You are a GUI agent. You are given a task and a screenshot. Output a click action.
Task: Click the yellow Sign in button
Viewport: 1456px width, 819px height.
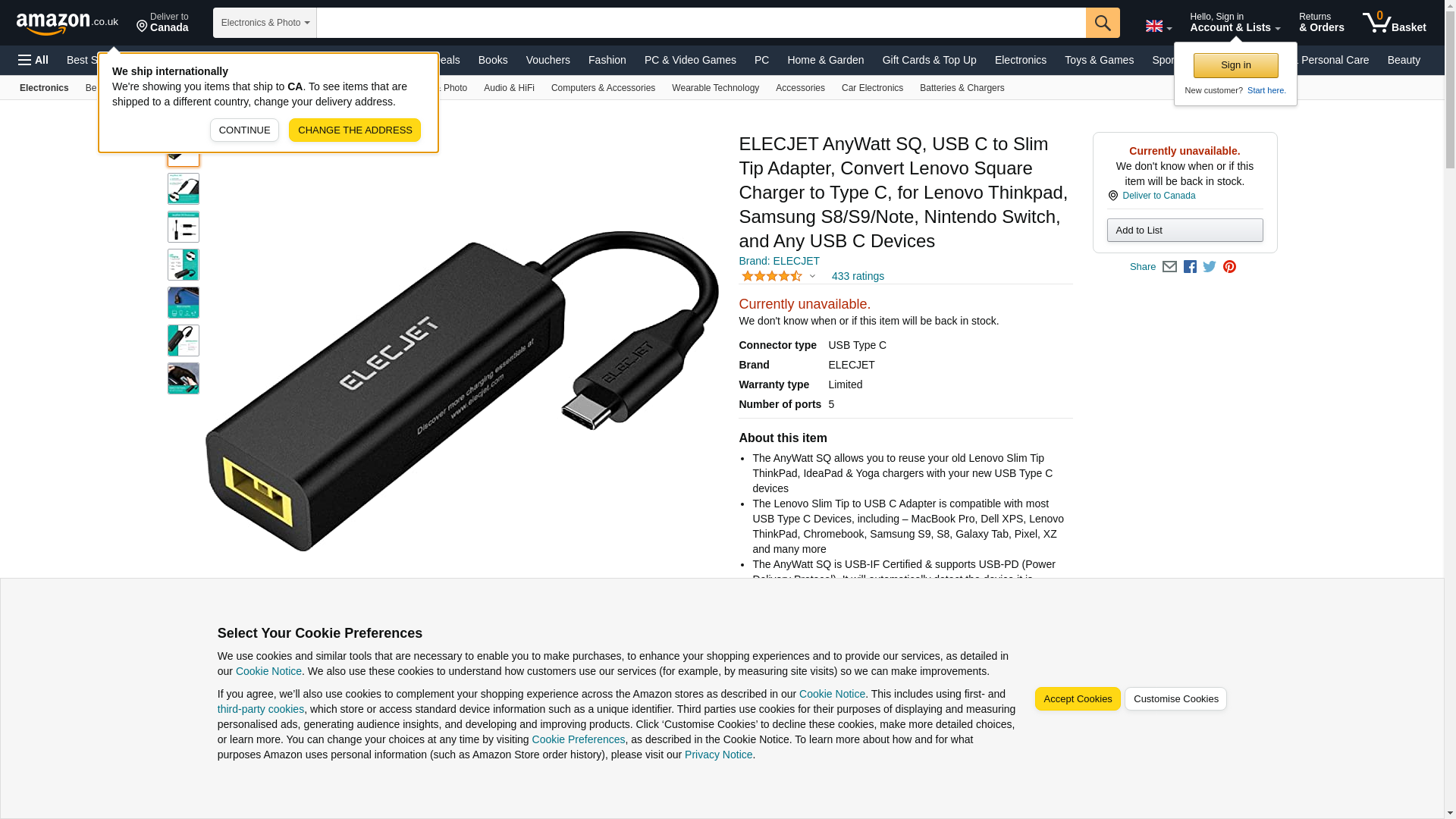pos(1235,65)
